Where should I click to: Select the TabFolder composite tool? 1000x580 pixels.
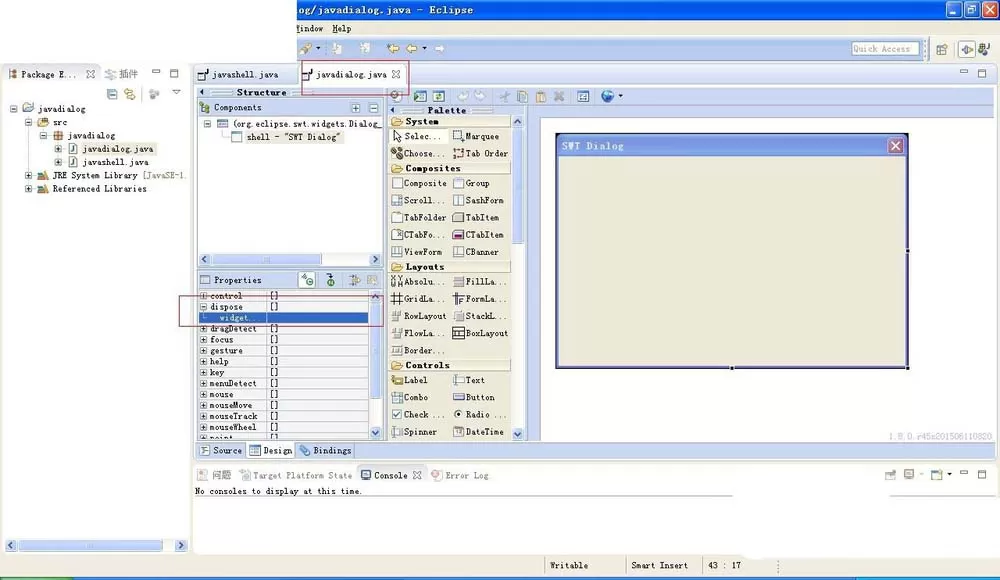(x=418, y=218)
